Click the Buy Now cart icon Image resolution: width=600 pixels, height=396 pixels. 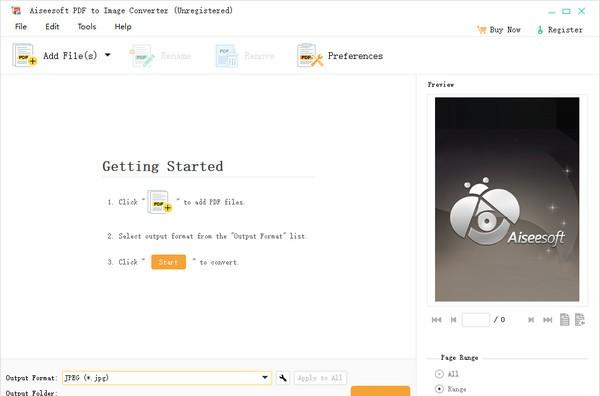pyautogui.click(x=481, y=29)
